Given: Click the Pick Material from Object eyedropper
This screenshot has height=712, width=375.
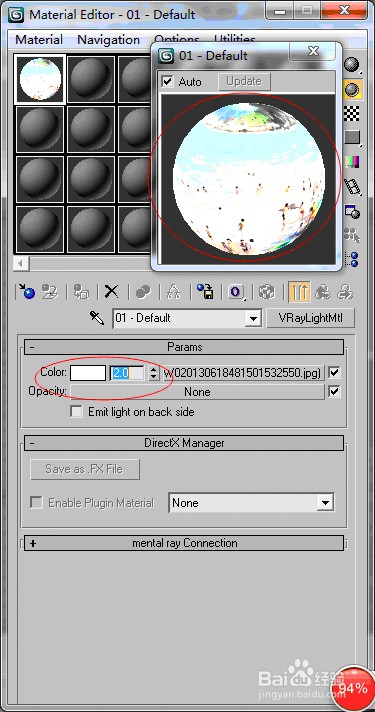Looking at the screenshot, I should click(97, 318).
